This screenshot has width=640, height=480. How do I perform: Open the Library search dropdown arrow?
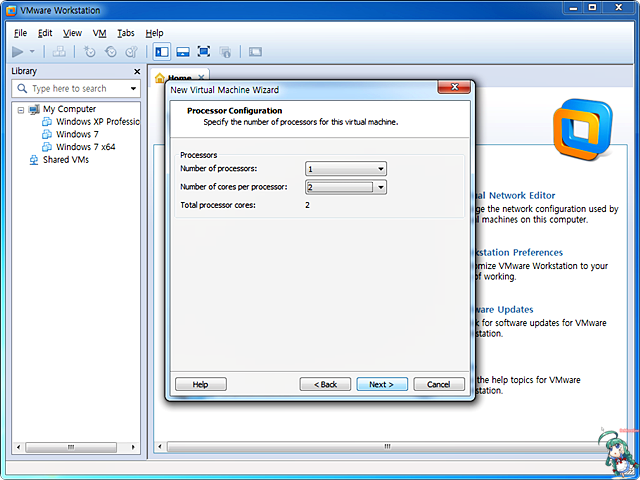coord(133,89)
